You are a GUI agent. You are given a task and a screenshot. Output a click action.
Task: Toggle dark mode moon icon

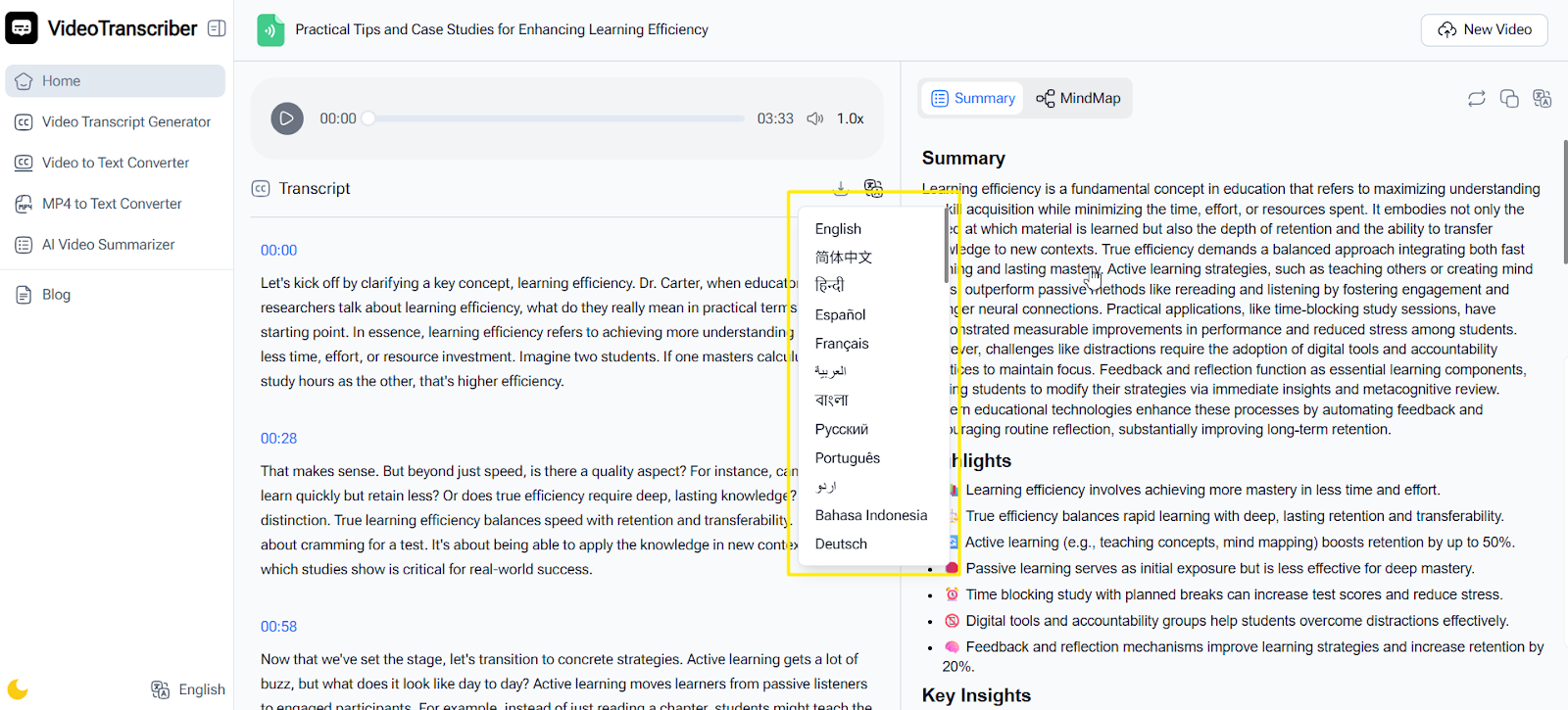point(18,688)
